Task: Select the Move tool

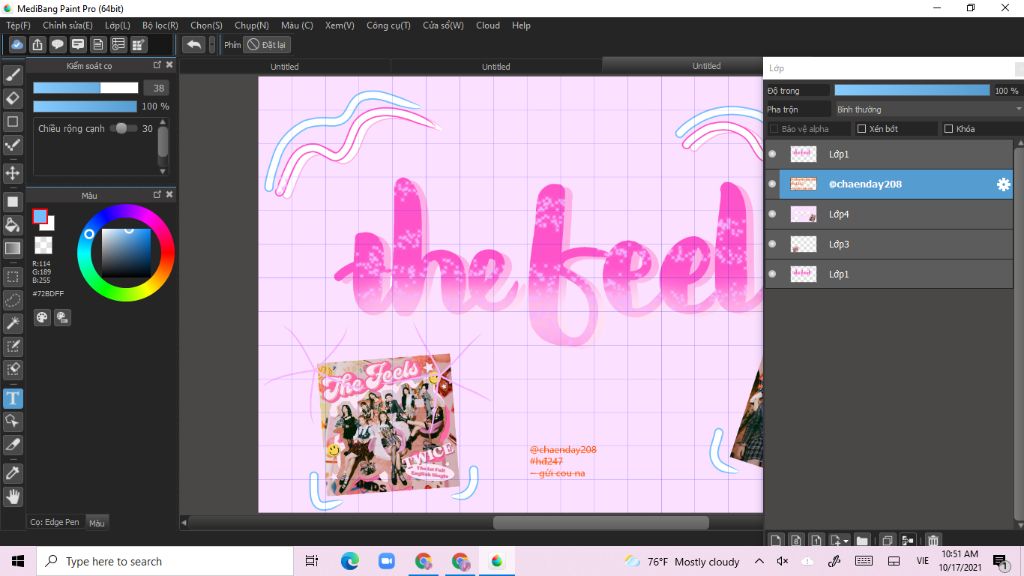Action: (13, 173)
